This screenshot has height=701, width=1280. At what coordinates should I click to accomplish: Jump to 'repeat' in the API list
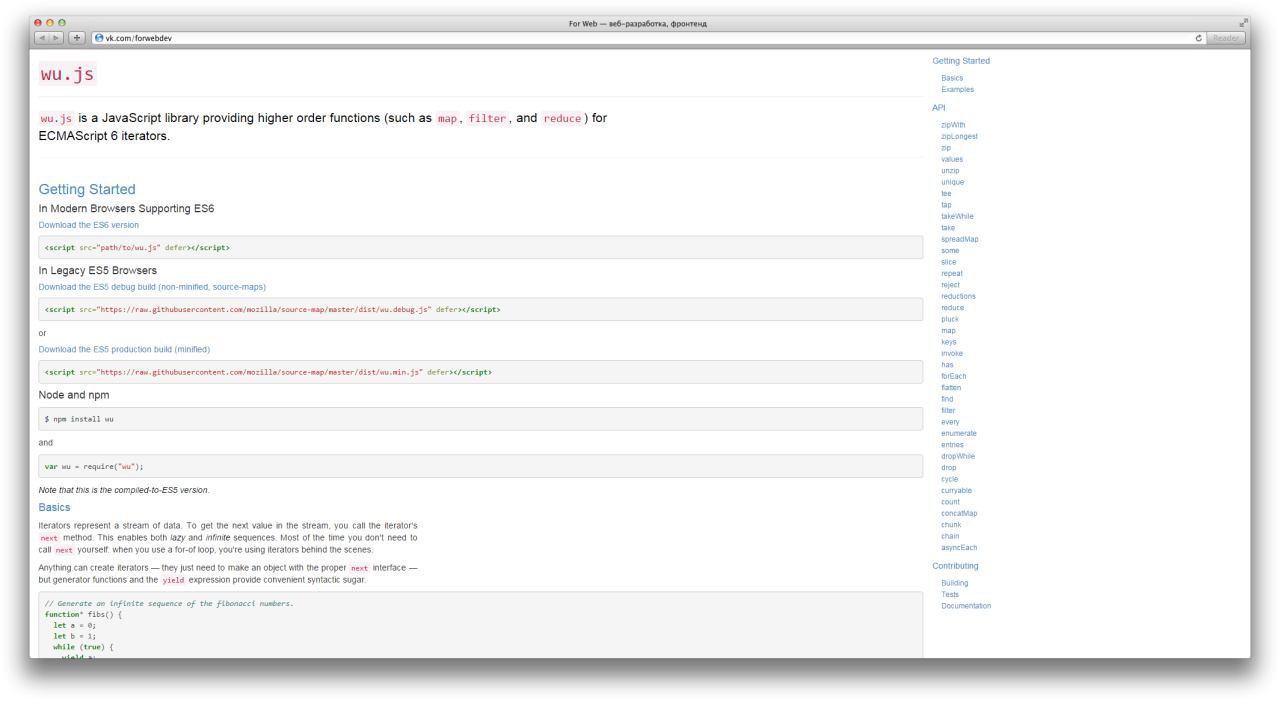tap(951, 273)
